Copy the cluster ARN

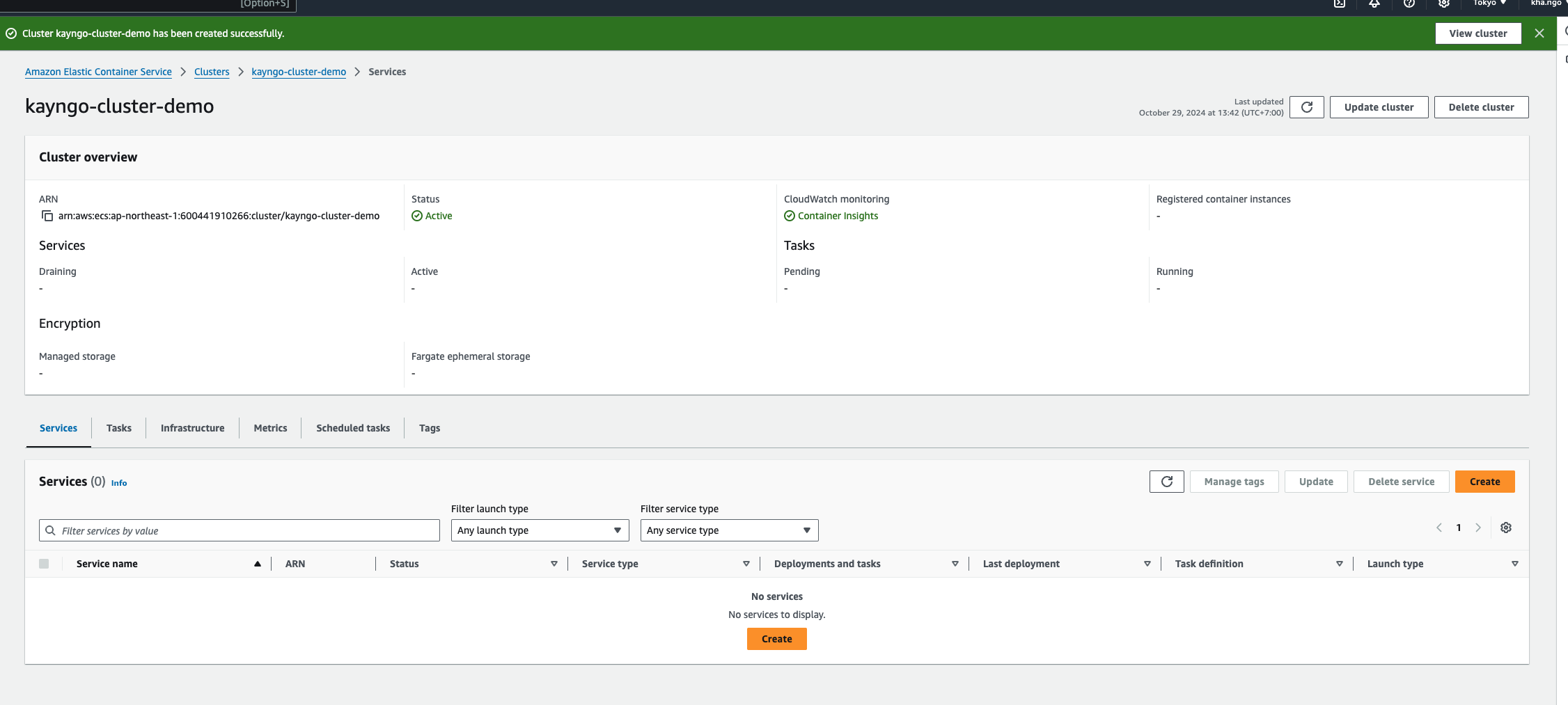tap(47, 216)
